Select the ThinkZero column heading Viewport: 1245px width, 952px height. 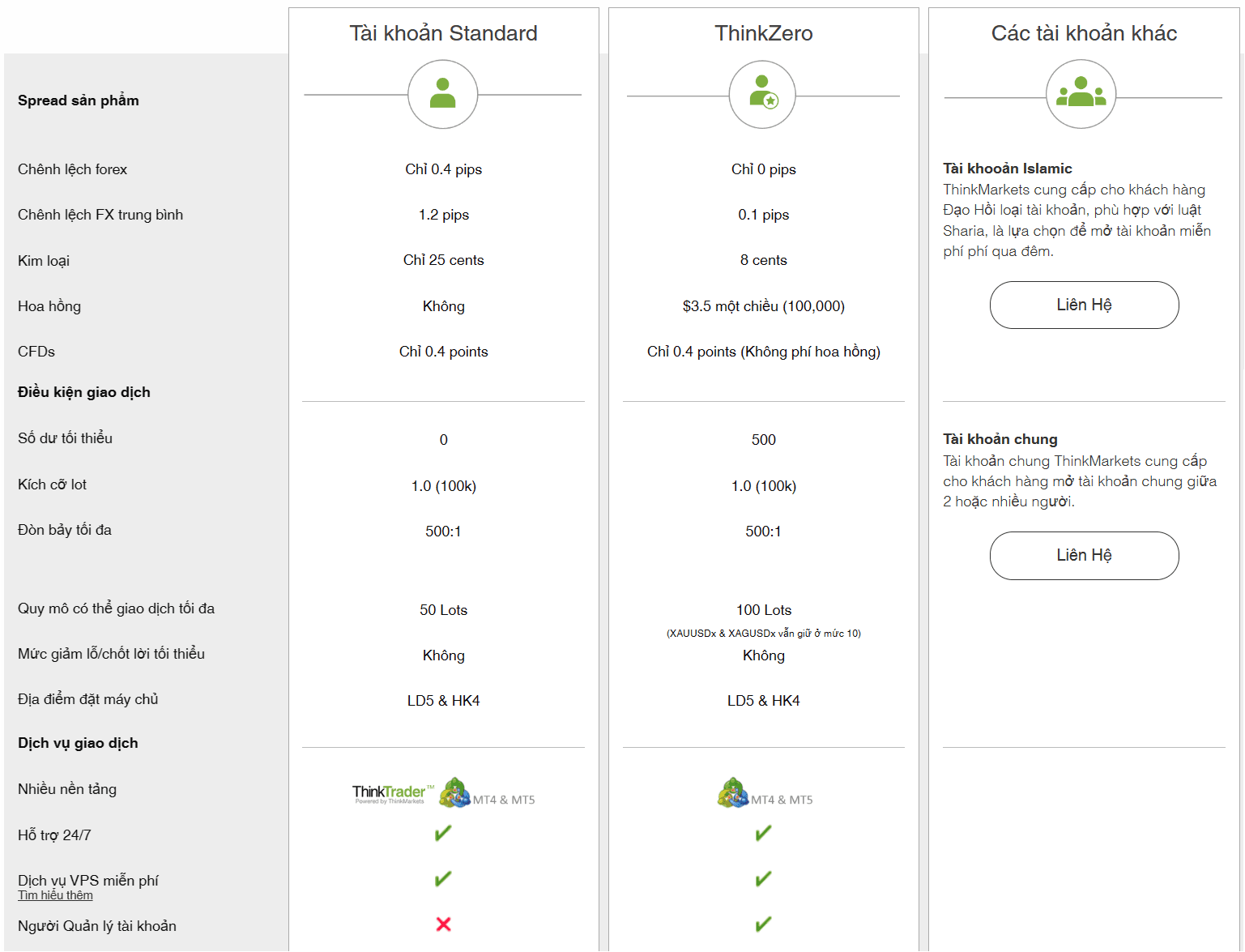(x=763, y=33)
